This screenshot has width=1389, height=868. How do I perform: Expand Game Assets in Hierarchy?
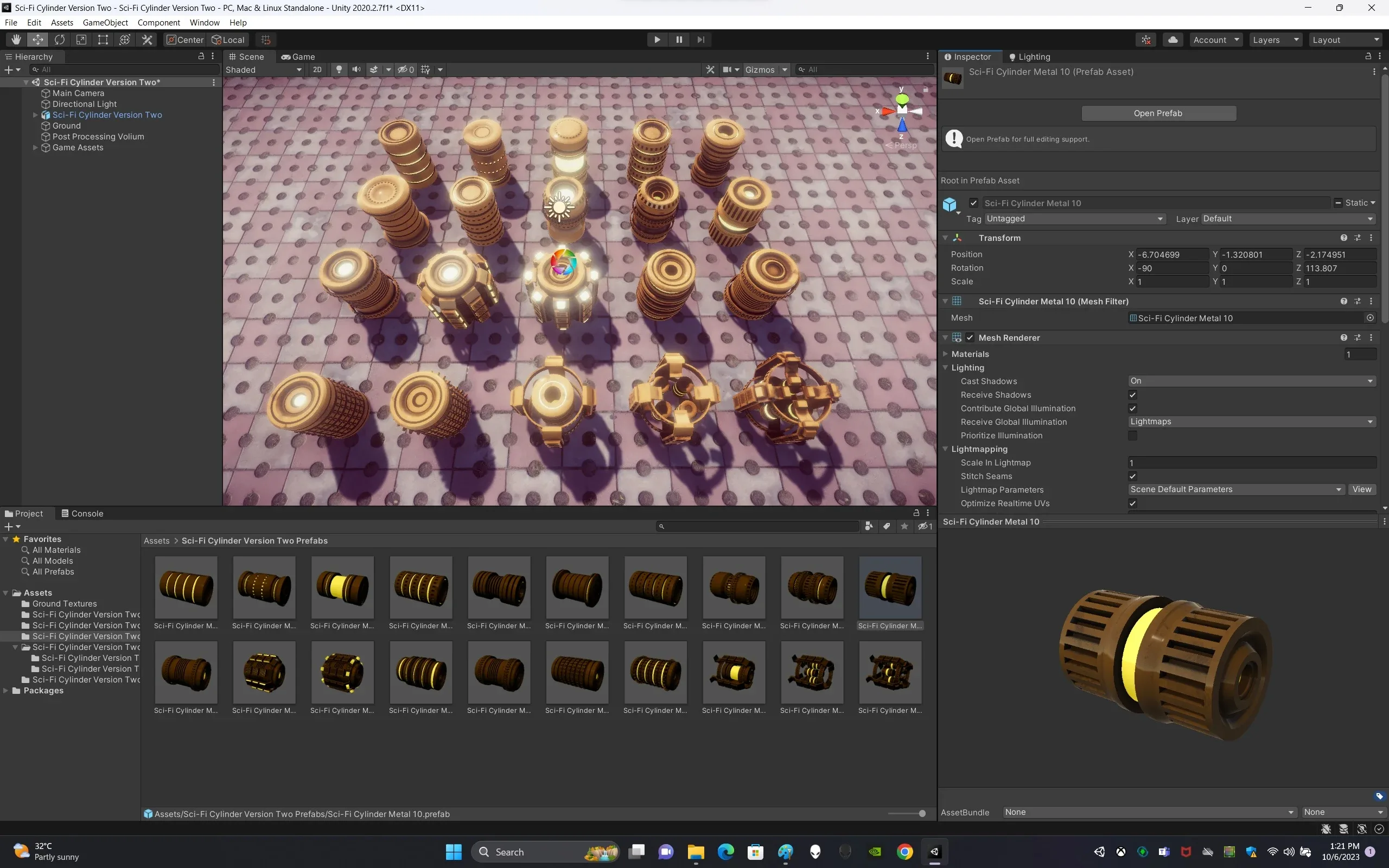click(x=35, y=148)
